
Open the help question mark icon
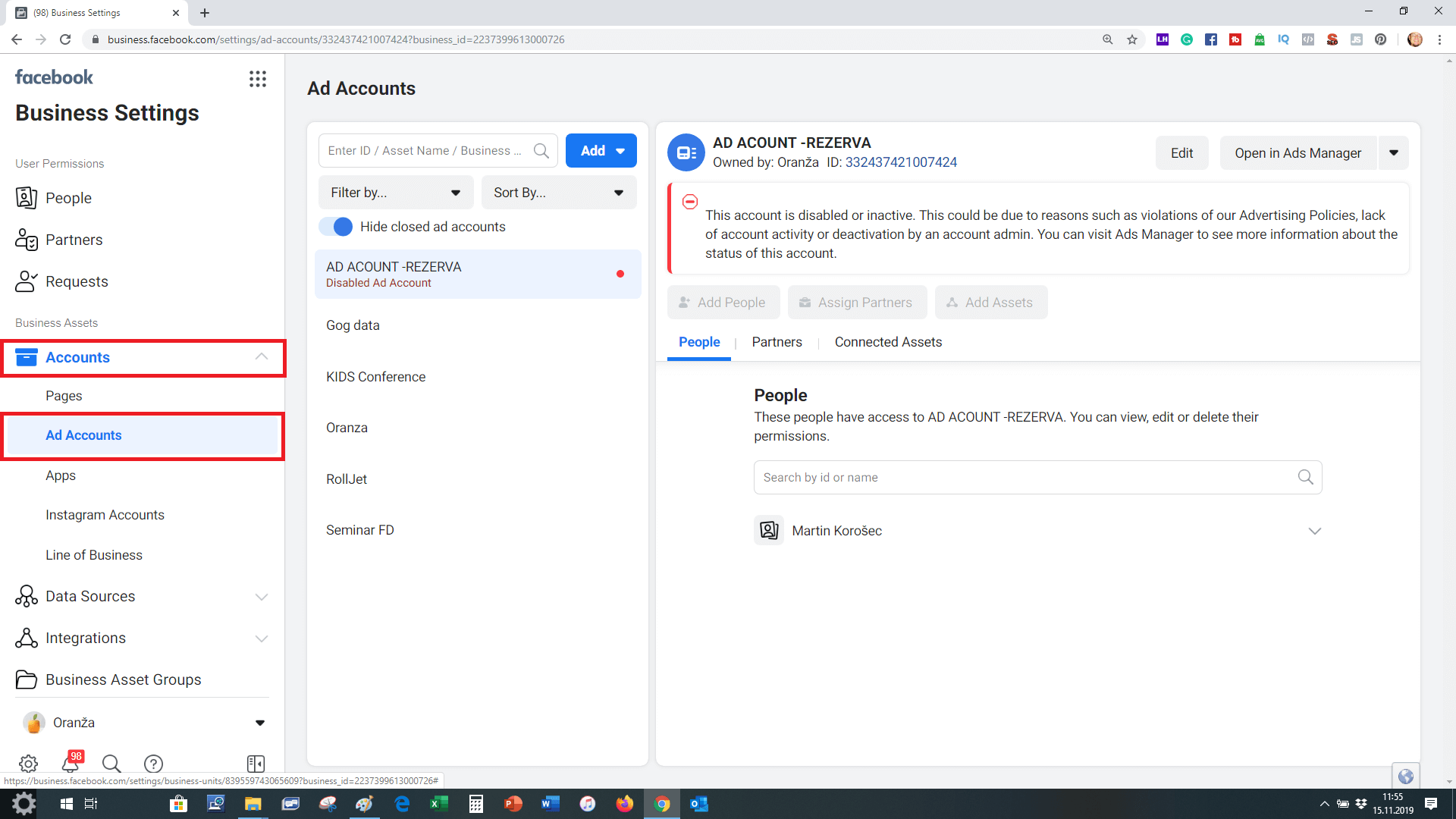point(153,763)
